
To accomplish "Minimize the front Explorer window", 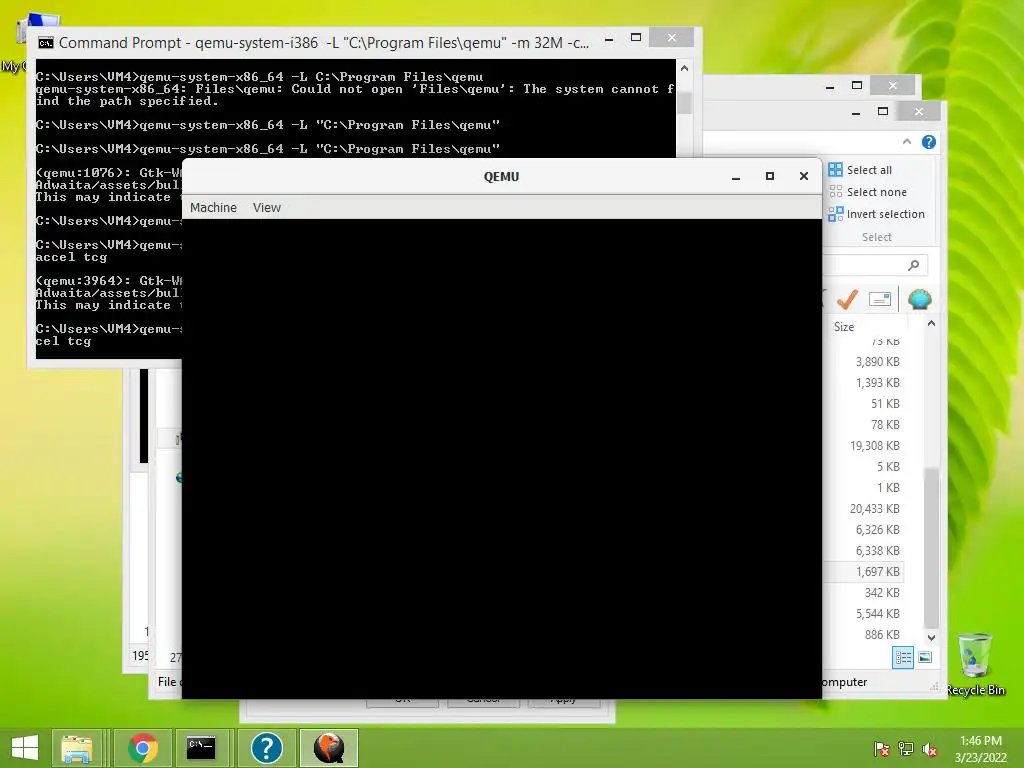I will (856, 112).
